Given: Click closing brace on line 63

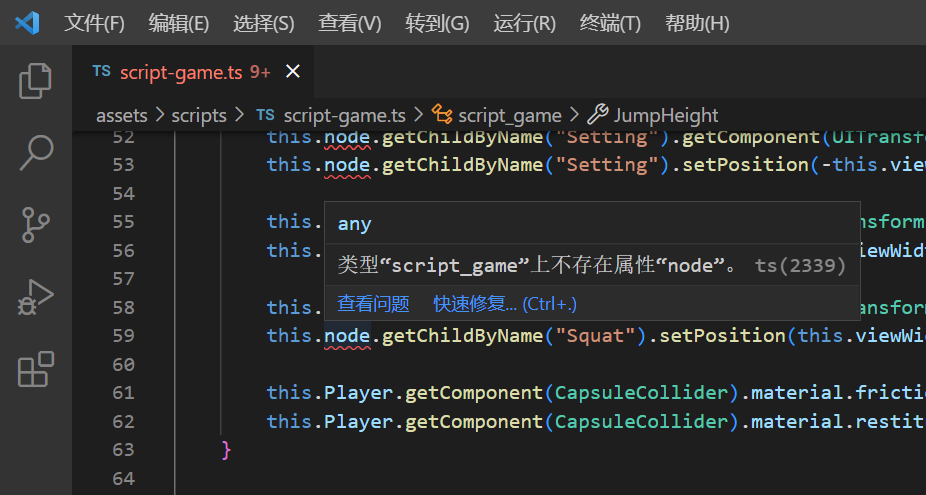Looking at the screenshot, I should click(x=226, y=450).
